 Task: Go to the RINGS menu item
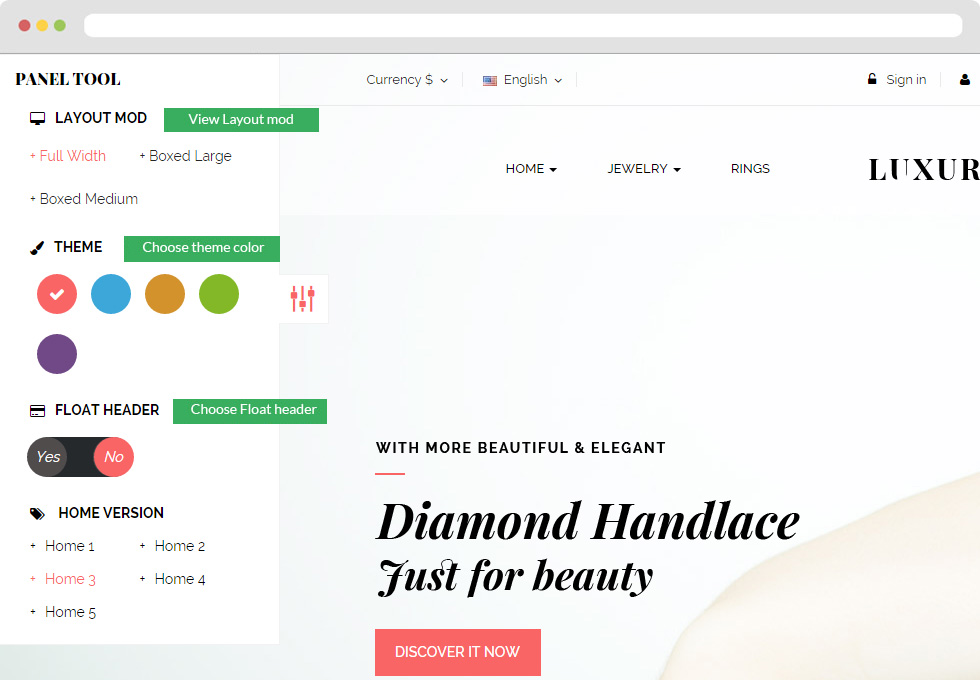point(750,169)
